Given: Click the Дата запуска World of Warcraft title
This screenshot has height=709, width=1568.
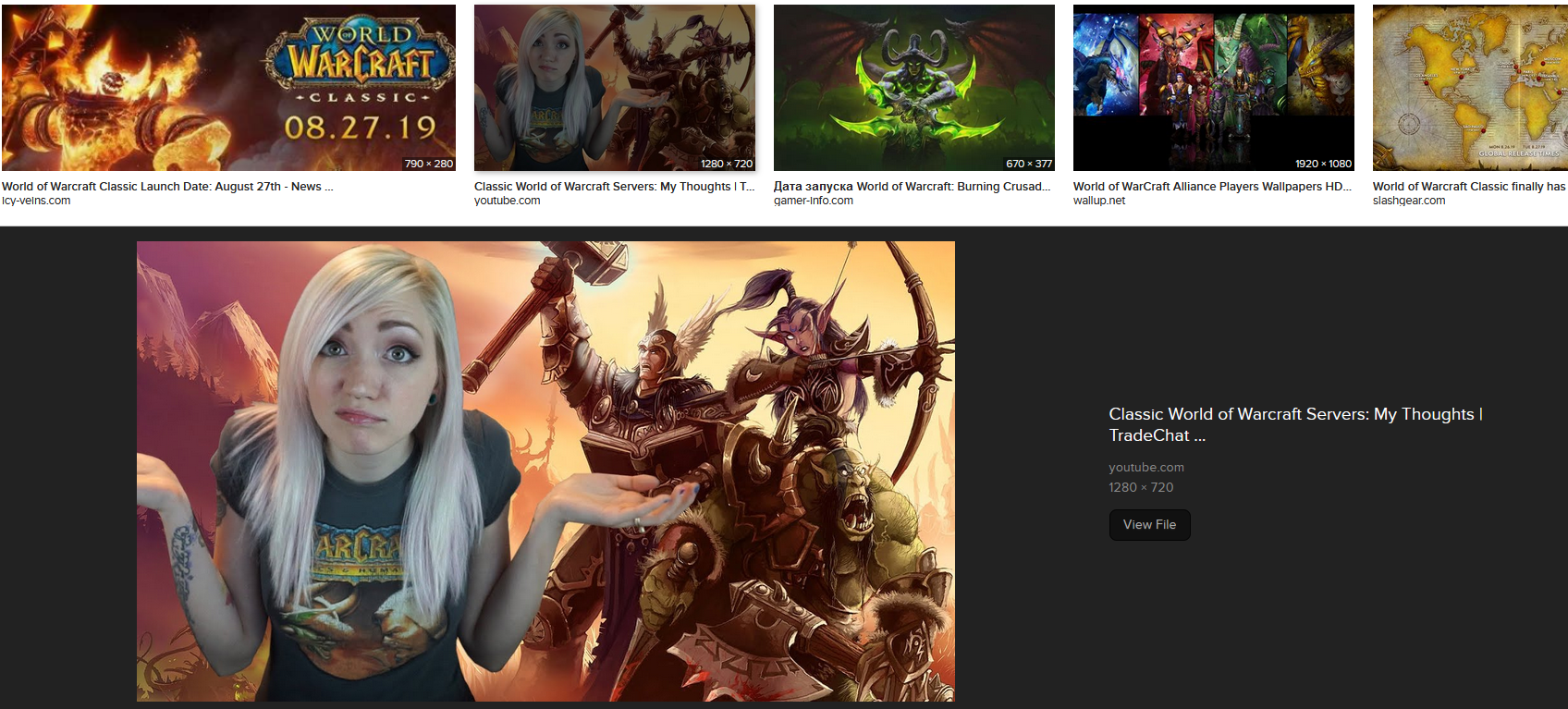Looking at the screenshot, I should click(913, 187).
